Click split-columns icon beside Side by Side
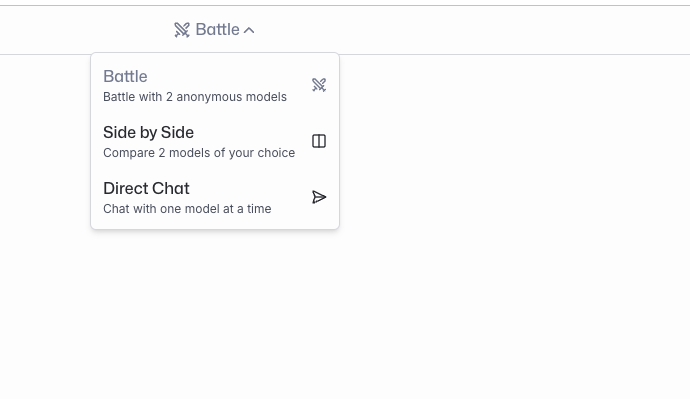This screenshot has width=690, height=399. [319, 141]
